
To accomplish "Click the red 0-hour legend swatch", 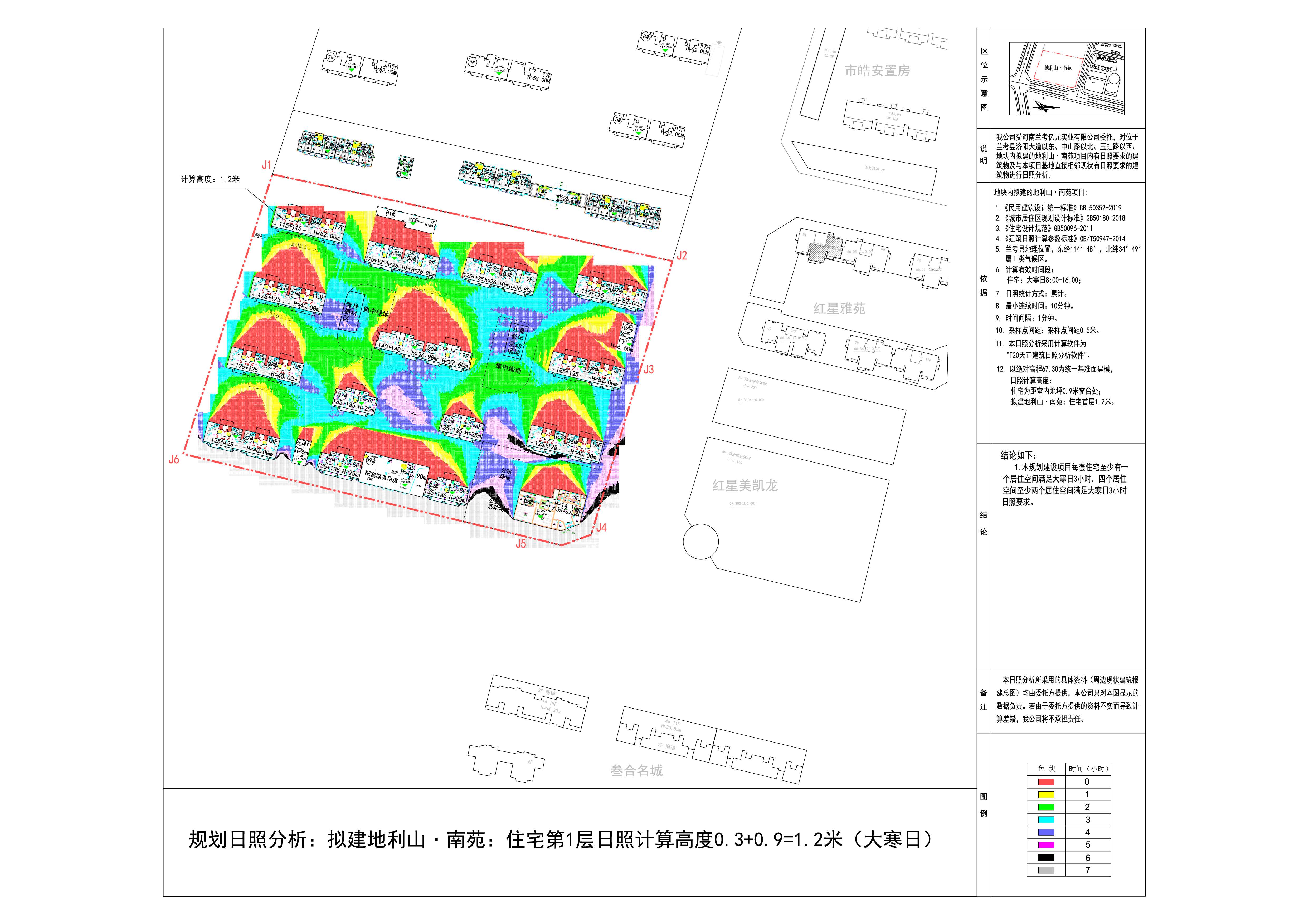I will coord(1046,782).
